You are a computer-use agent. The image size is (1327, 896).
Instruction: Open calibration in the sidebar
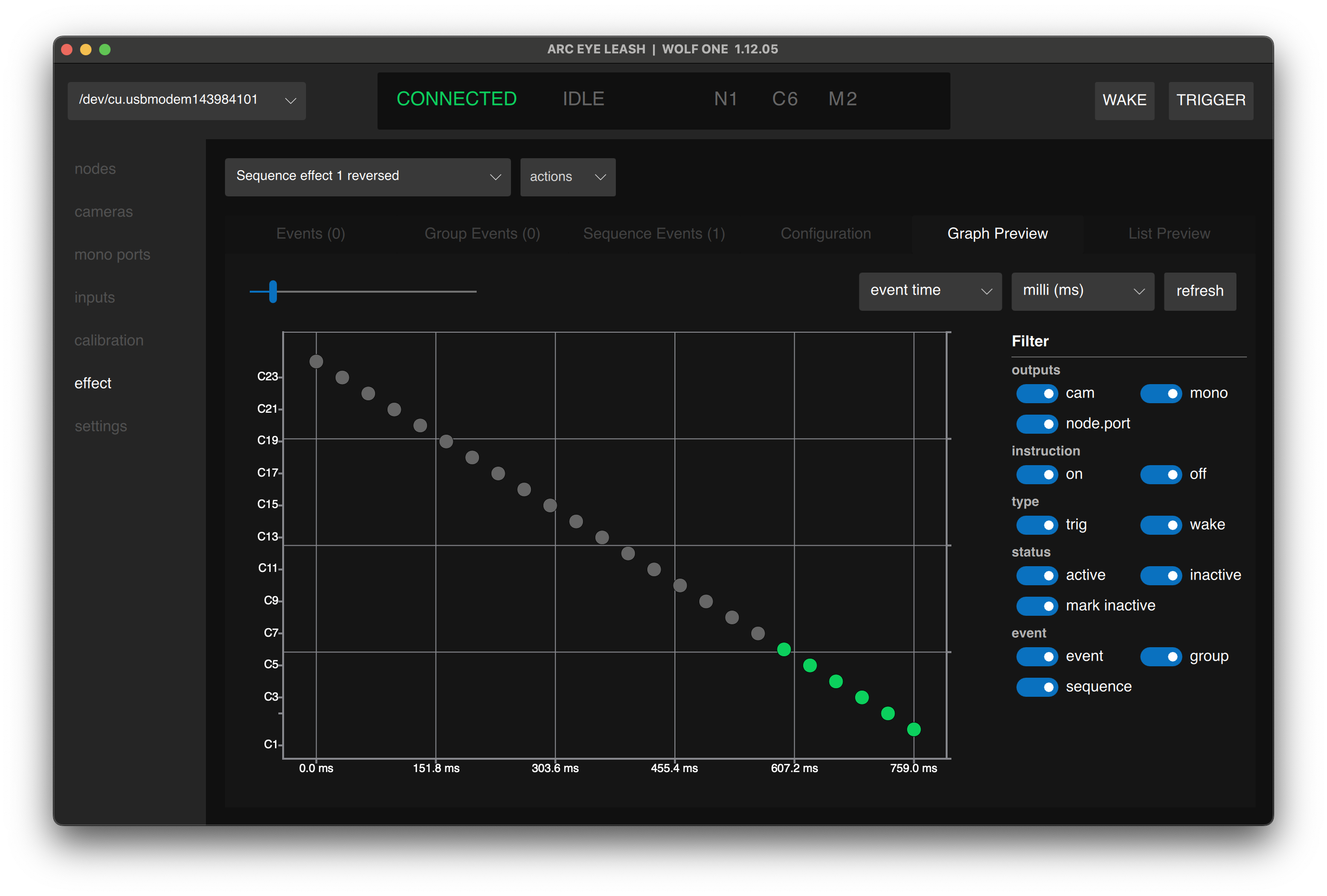[x=109, y=340]
